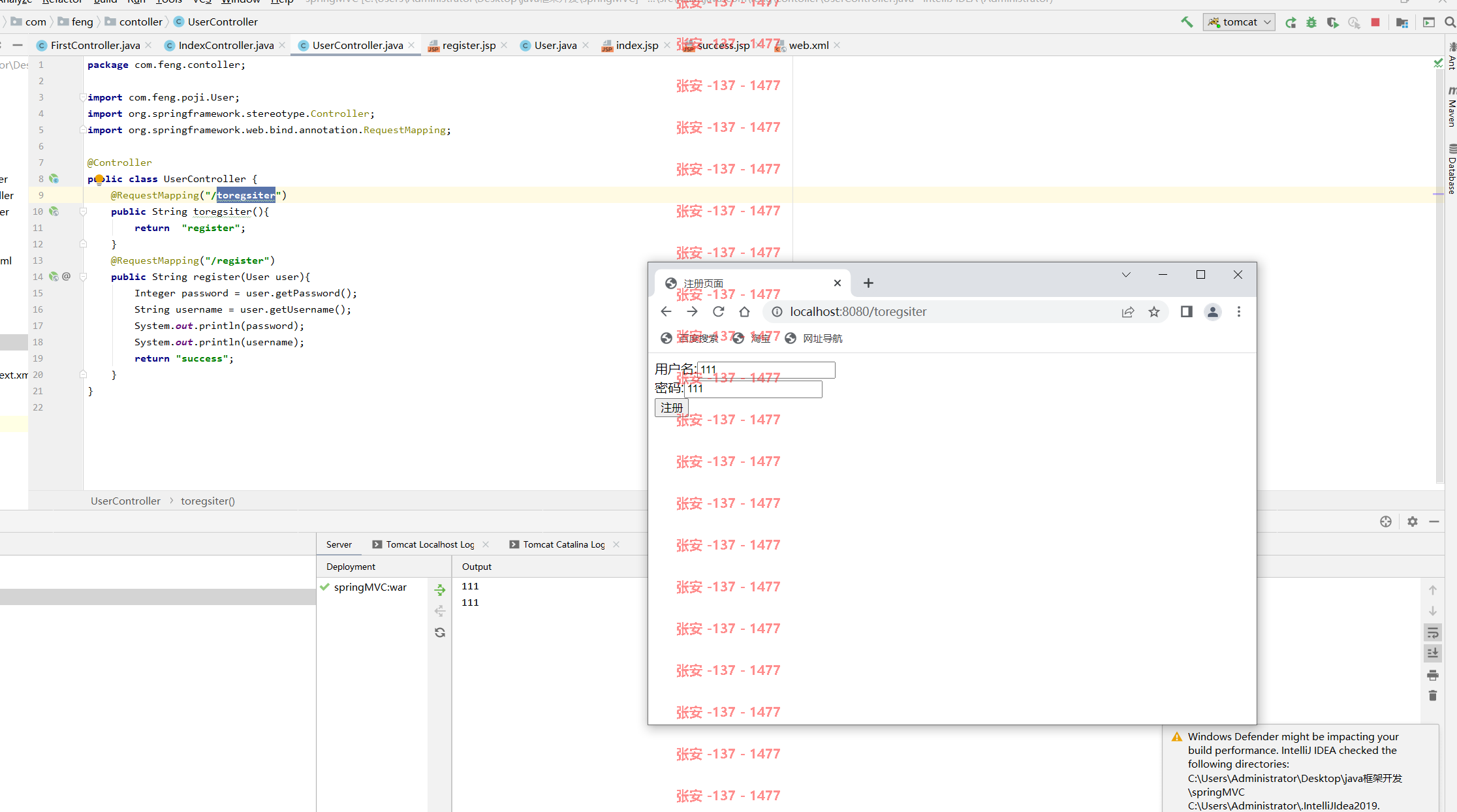Image resolution: width=1457 pixels, height=812 pixels.
Task: Close the register.jsp tab
Action: point(504,45)
